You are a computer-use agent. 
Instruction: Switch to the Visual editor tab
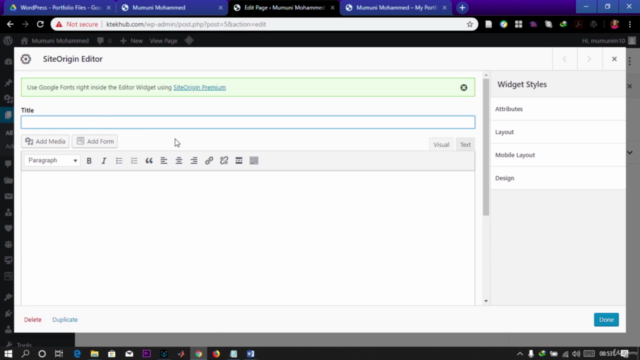pyautogui.click(x=441, y=144)
